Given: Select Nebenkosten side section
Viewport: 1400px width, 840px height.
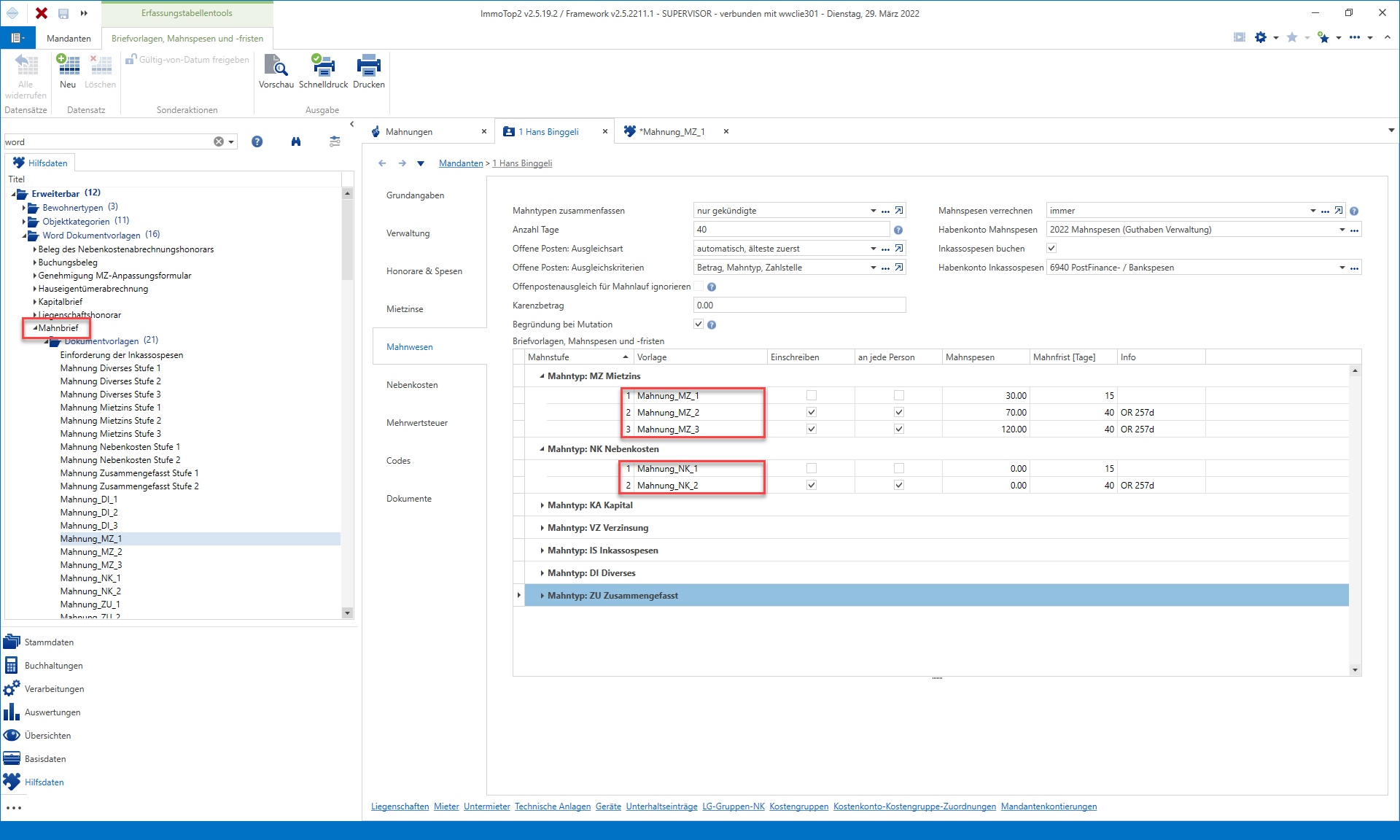Looking at the screenshot, I should point(412,385).
